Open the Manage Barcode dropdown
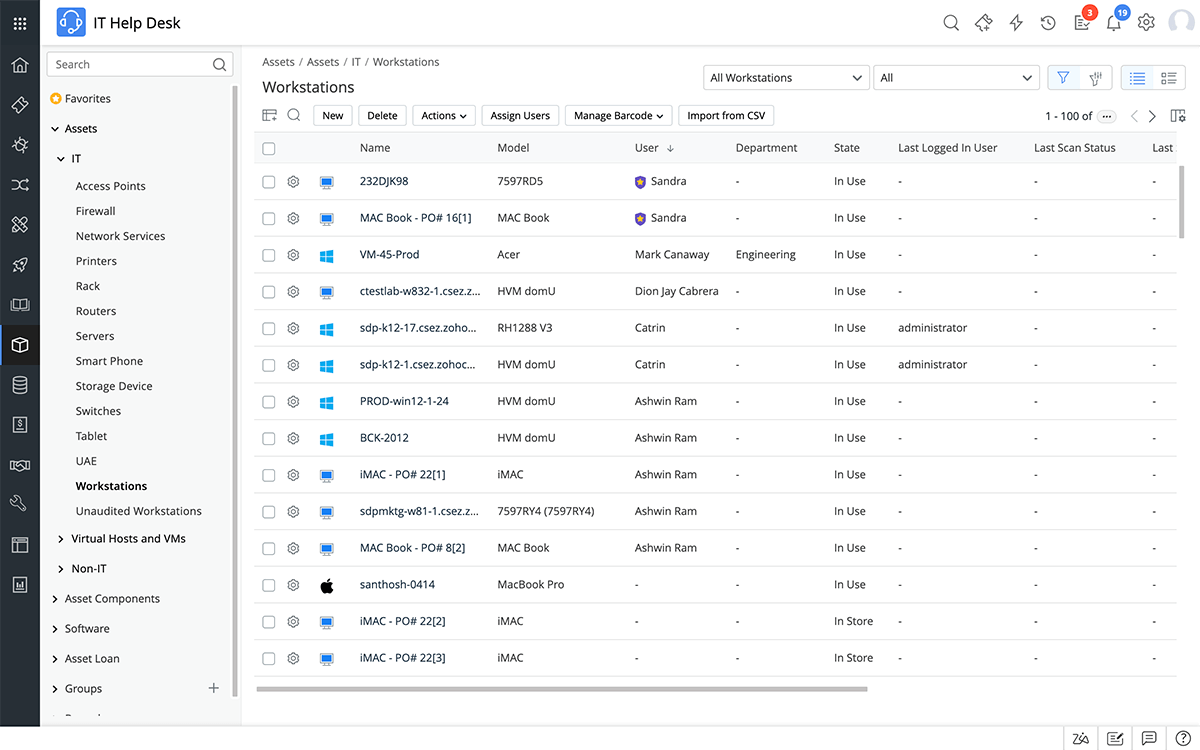Viewport: 1200px width, 750px height. point(618,115)
